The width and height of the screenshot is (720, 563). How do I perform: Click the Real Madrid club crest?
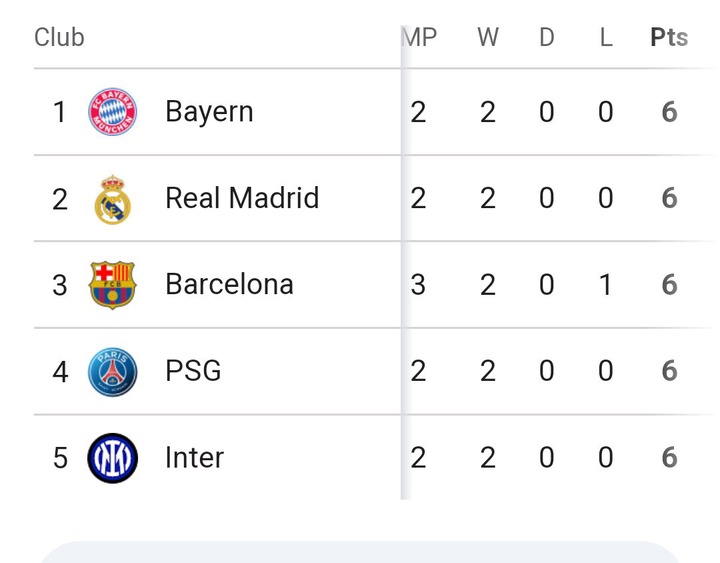tap(112, 198)
